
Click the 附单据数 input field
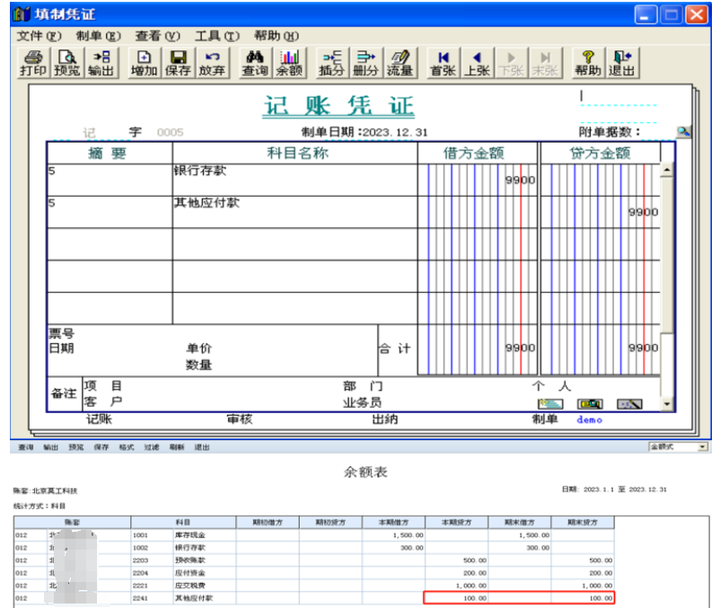coord(658,132)
